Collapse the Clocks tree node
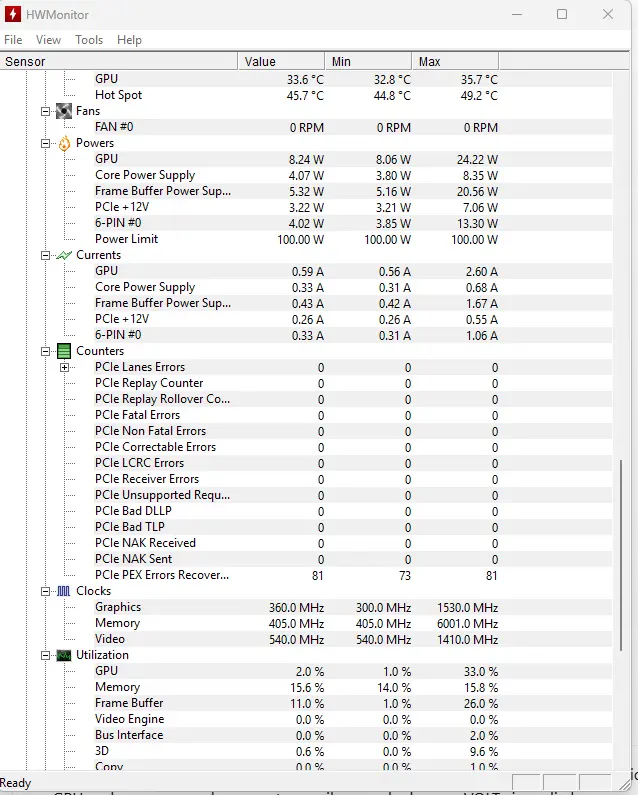The height and width of the screenshot is (795, 638). pyautogui.click(x=46, y=591)
